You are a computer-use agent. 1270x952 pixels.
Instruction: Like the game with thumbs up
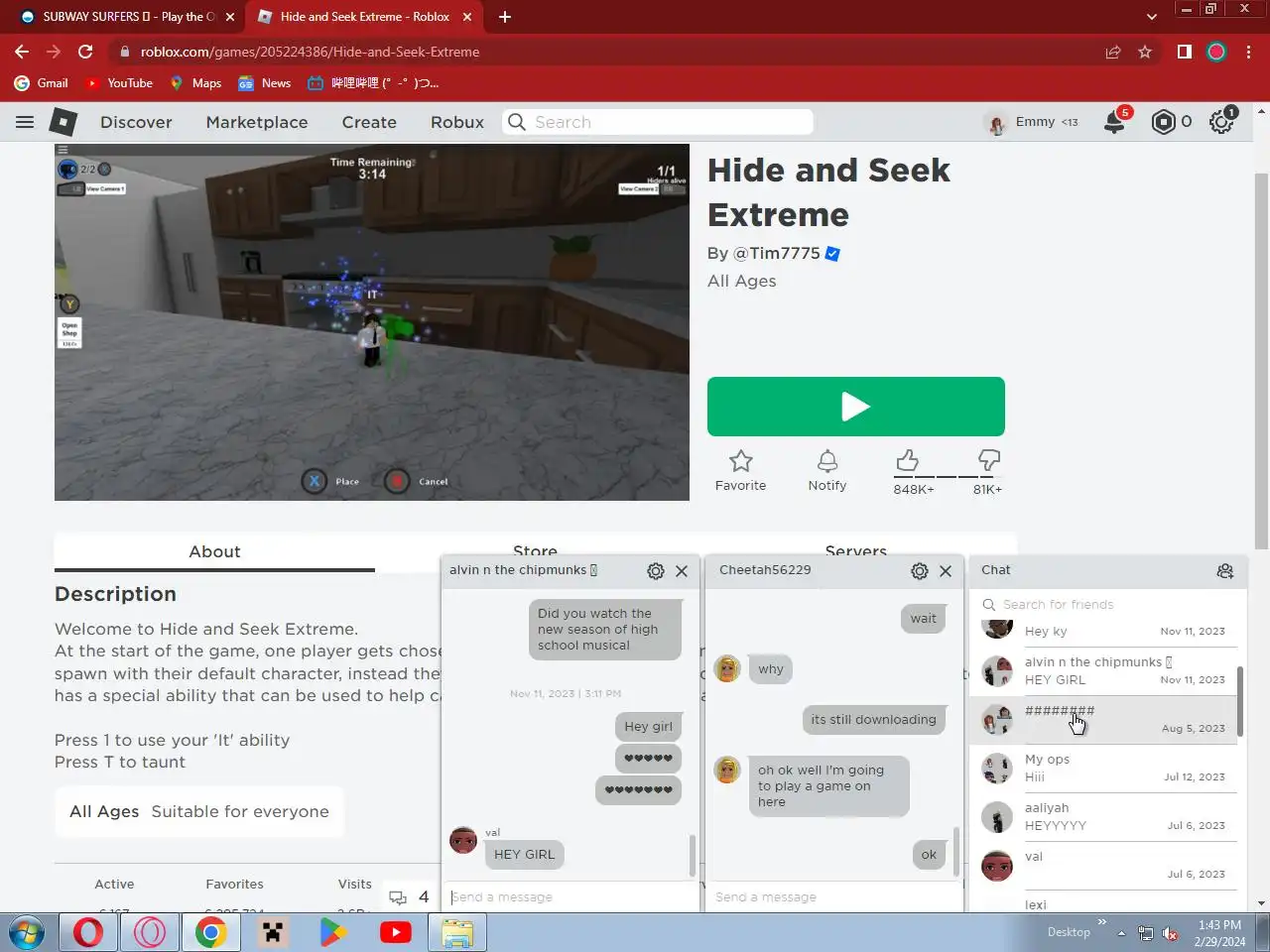(x=907, y=460)
